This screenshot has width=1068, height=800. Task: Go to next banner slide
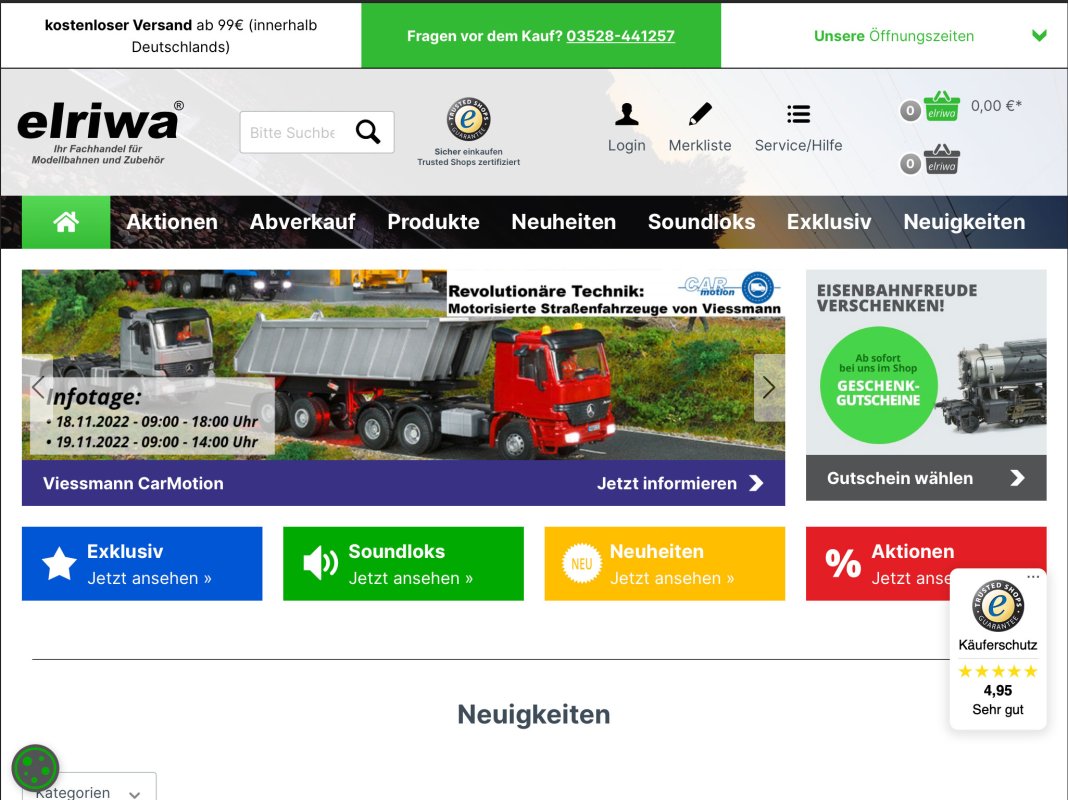pyautogui.click(x=768, y=387)
